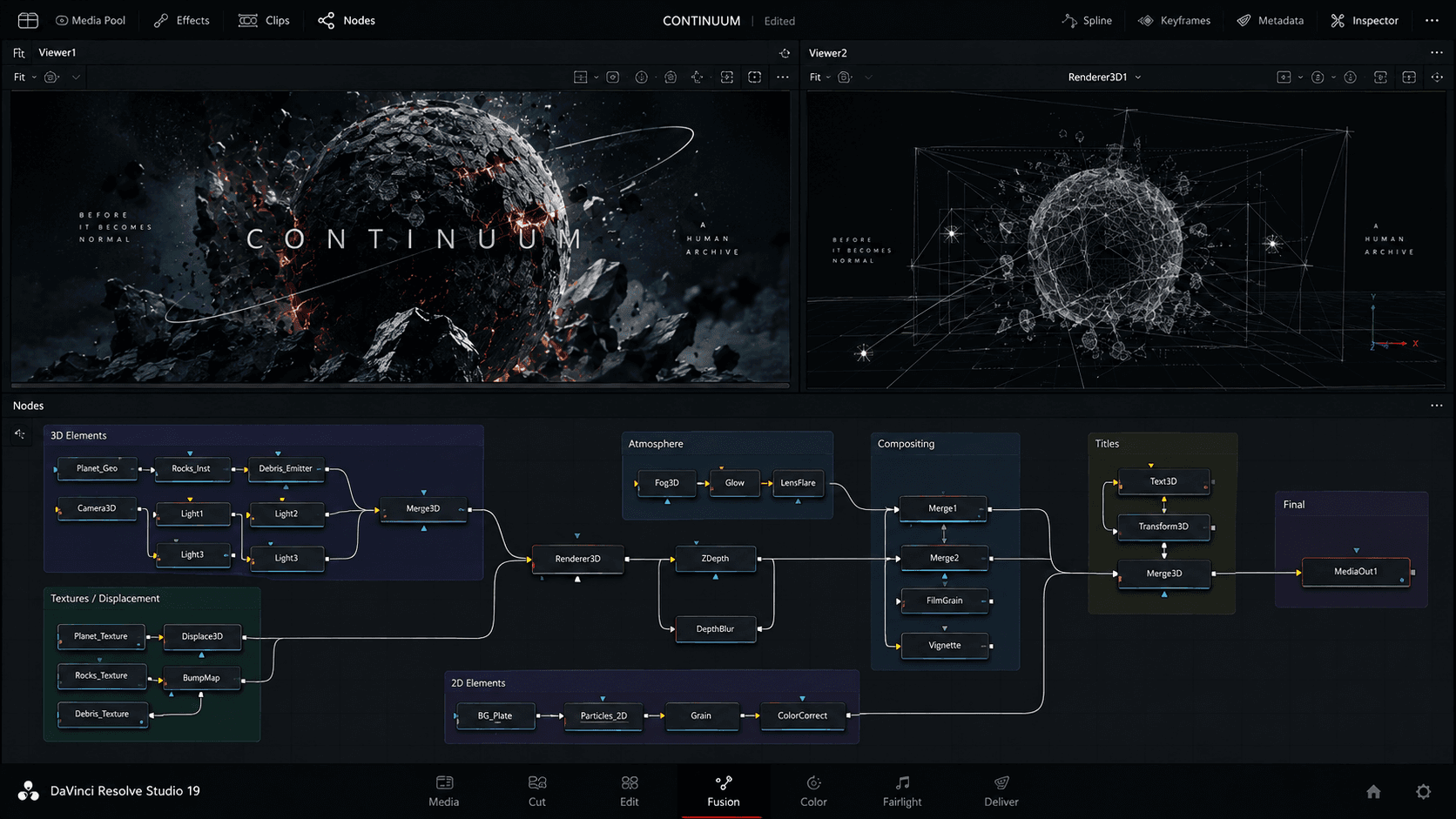Open the top-right three-dot options menu
Image resolution: width=1456 pixels, height=819 pixels.
point(1432,20)
